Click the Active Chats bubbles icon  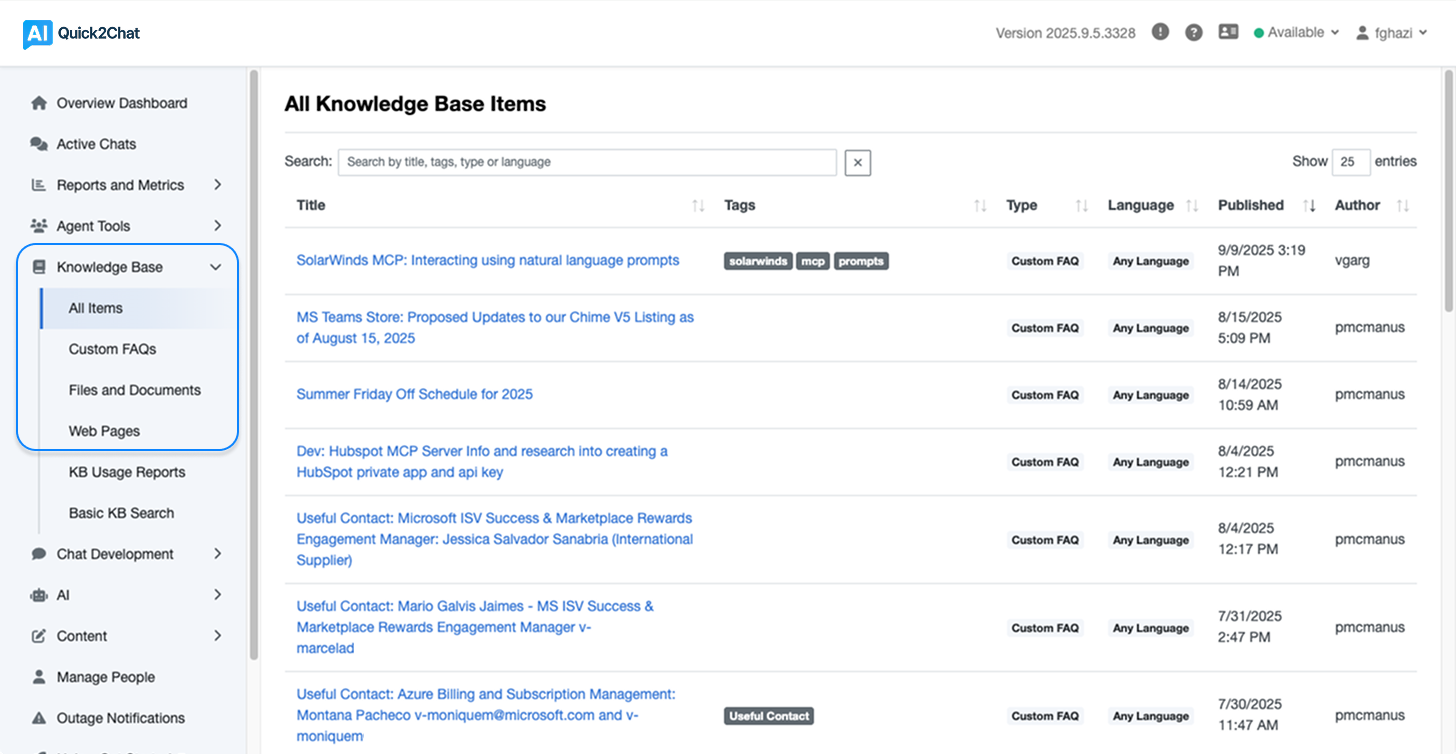pos(39,144)
